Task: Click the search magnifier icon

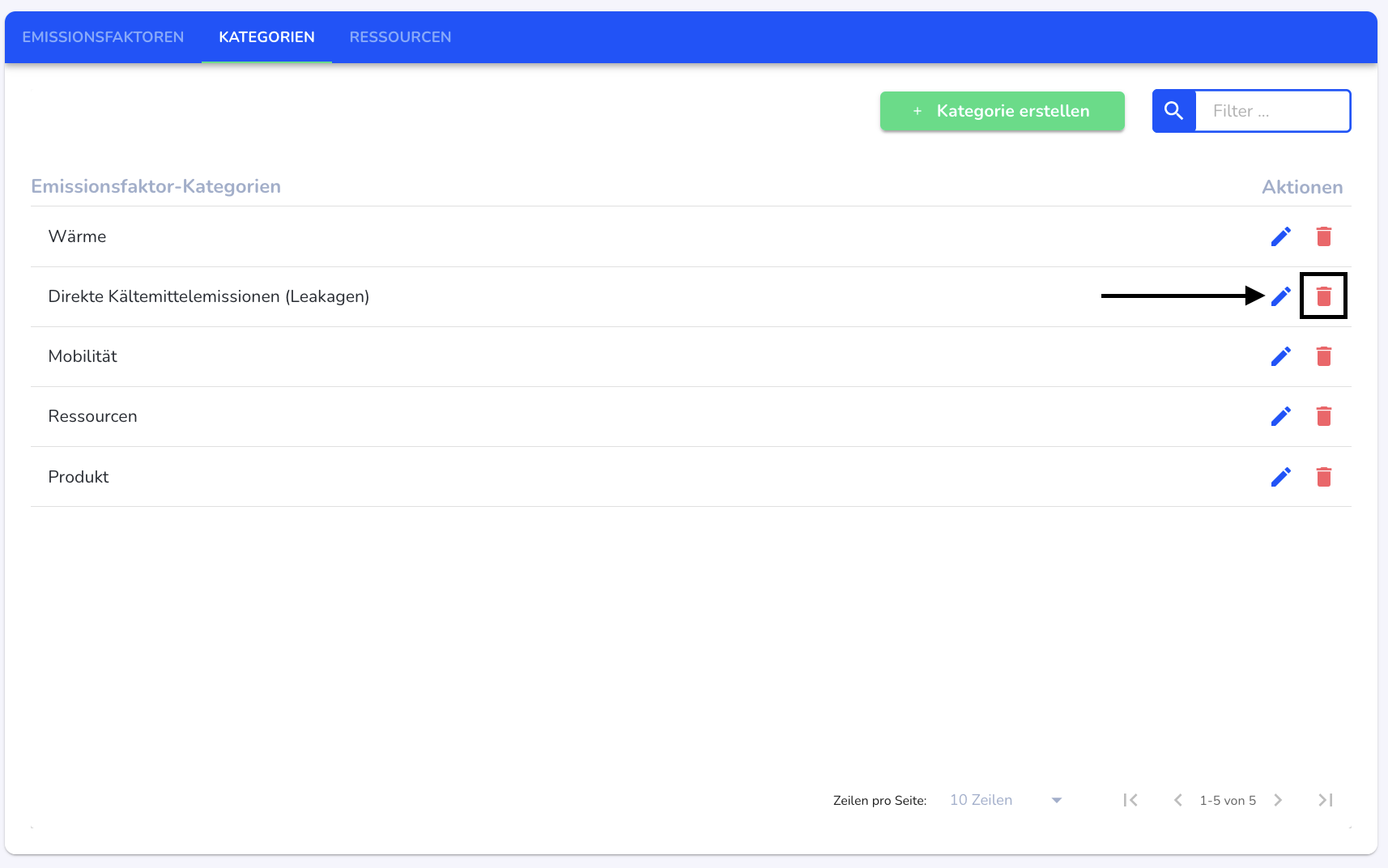Action: 1174,111
